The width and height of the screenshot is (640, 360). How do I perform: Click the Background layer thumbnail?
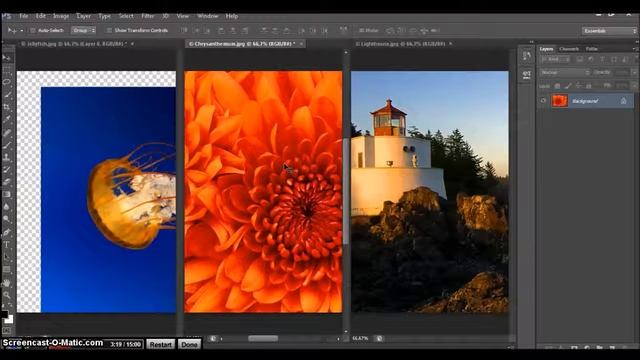click(x=560, y=101)
